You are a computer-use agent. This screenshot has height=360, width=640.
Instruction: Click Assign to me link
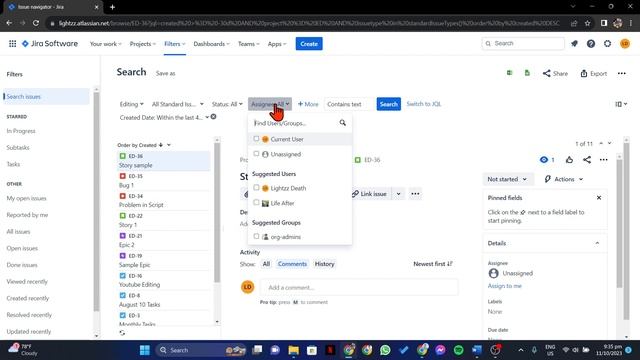(504, 286)
